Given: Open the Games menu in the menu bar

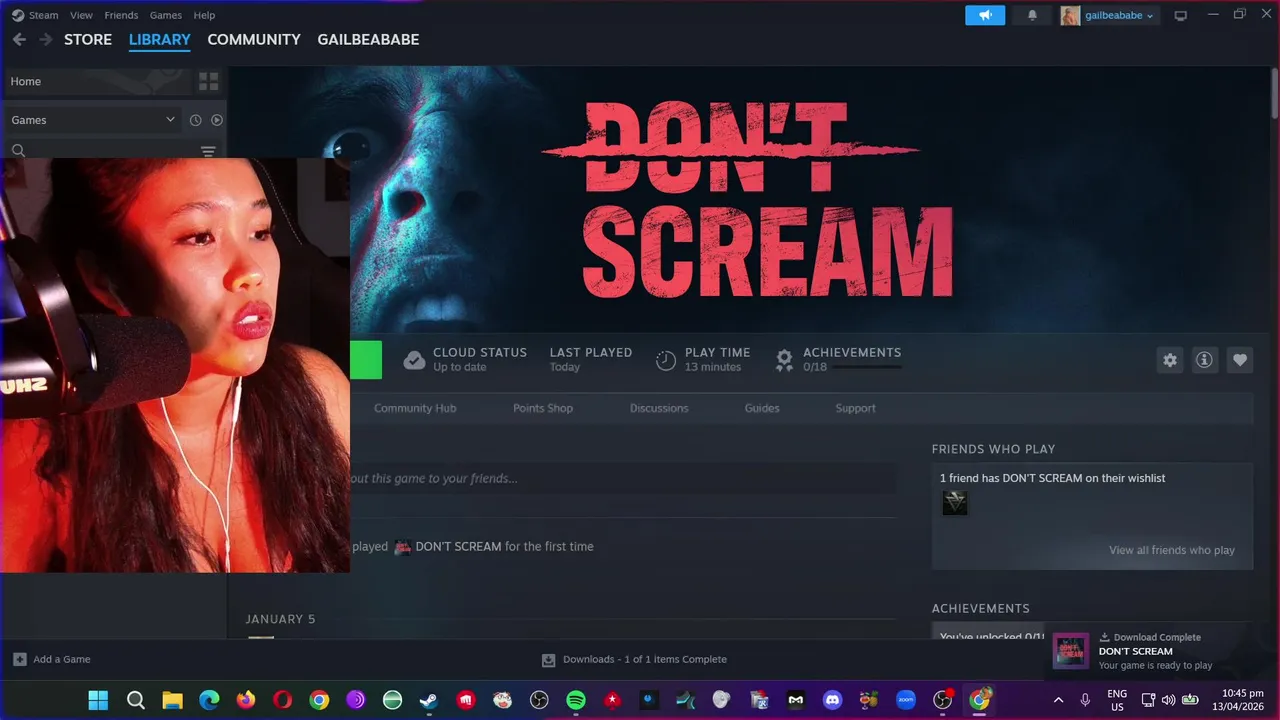Looking at the screenshot, I should [x=165, y=15].
